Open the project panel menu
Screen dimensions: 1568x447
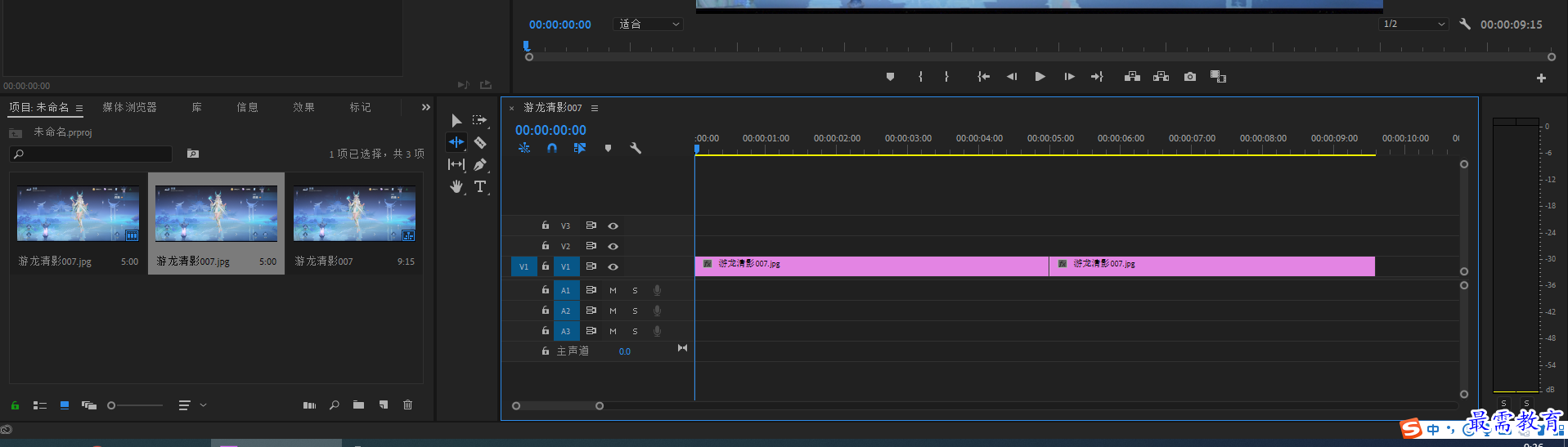click(x=79, y=108)
